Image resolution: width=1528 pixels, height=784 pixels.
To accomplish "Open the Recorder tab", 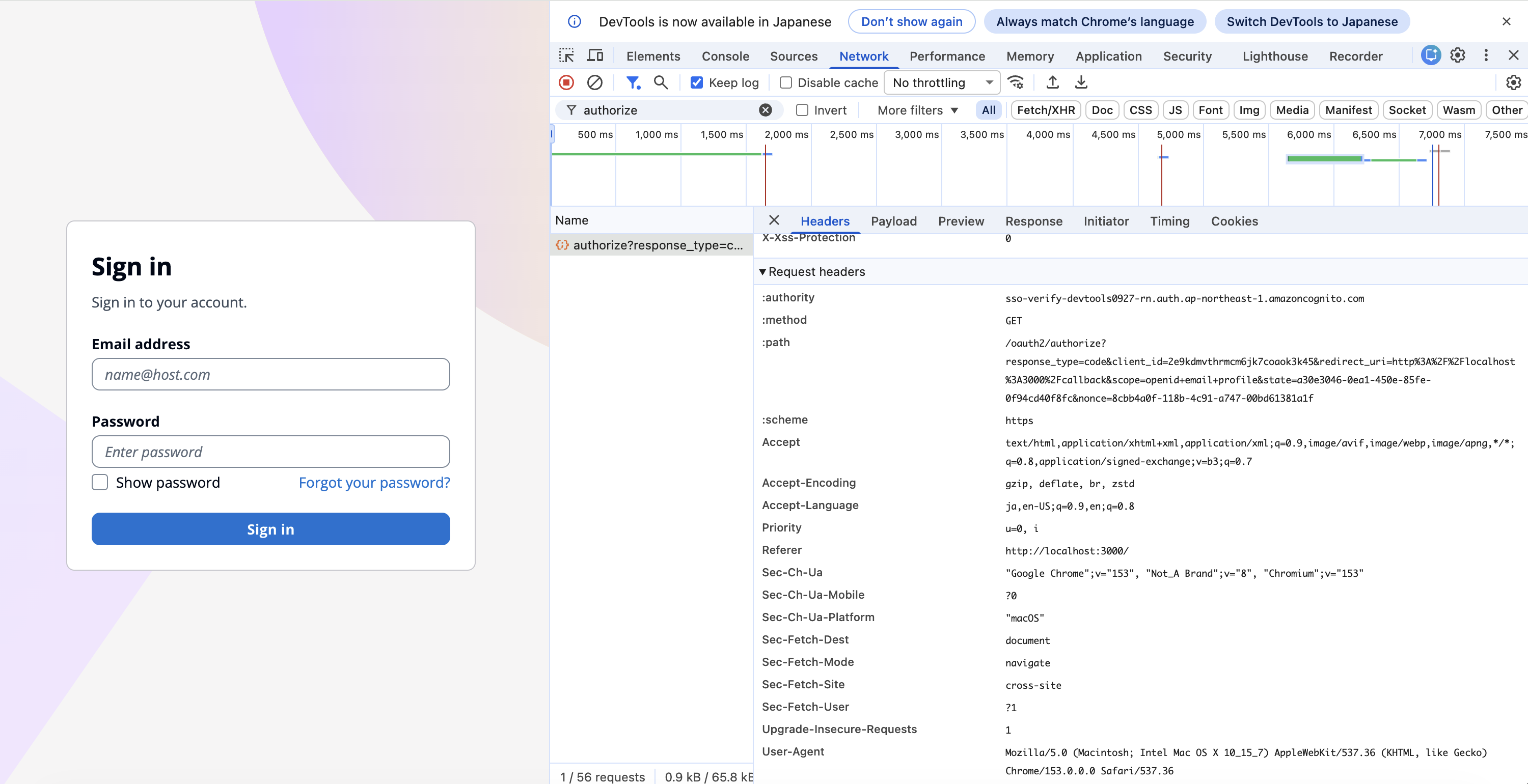I will 1355,56.
